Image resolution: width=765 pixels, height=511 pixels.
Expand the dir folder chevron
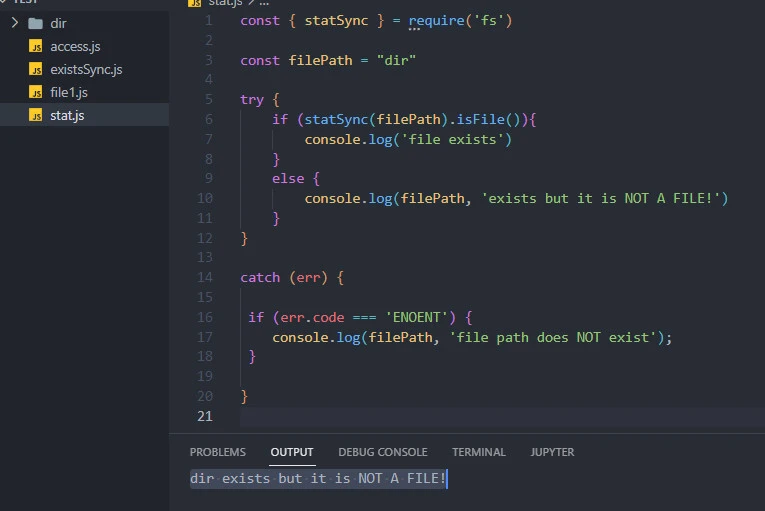[15, 23]
